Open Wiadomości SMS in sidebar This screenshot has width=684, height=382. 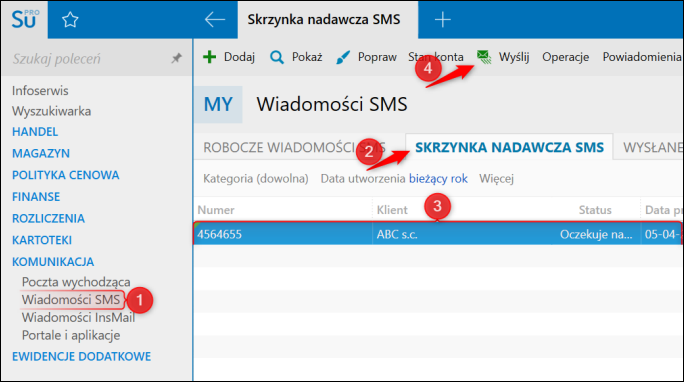point(71,300)
